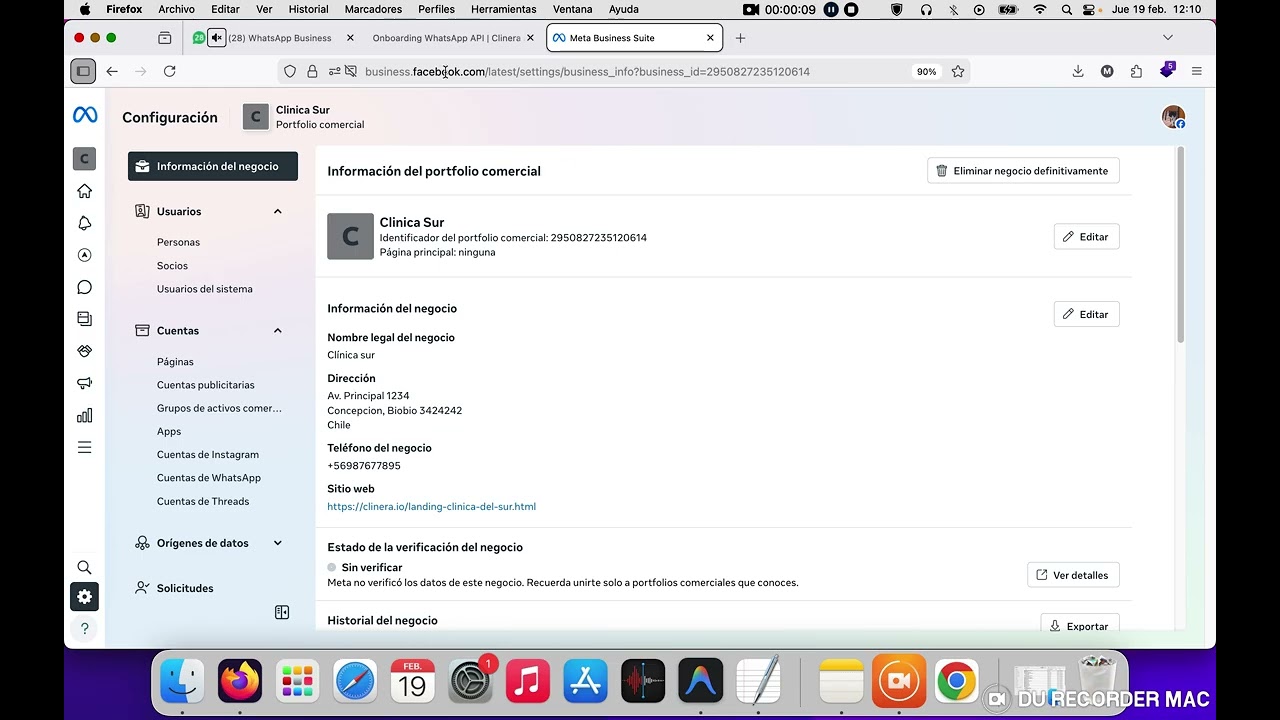
Task: Edit Información del negocio details
Action: coord(1086,314)
